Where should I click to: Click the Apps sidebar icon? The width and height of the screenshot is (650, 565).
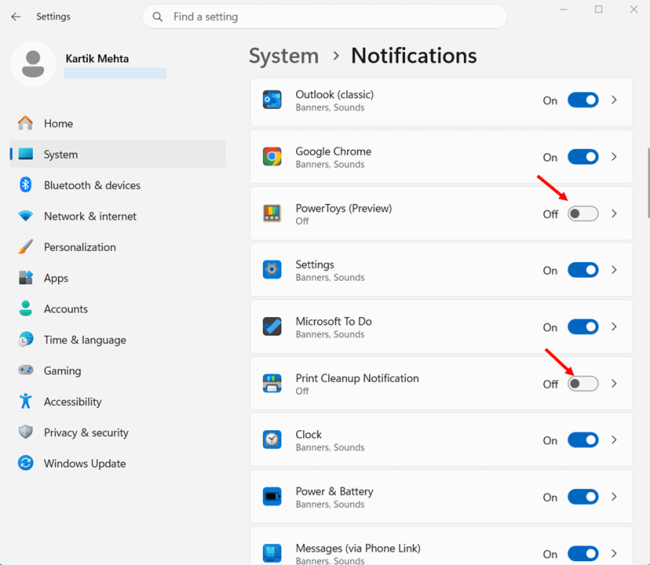(x=26, y=277)
